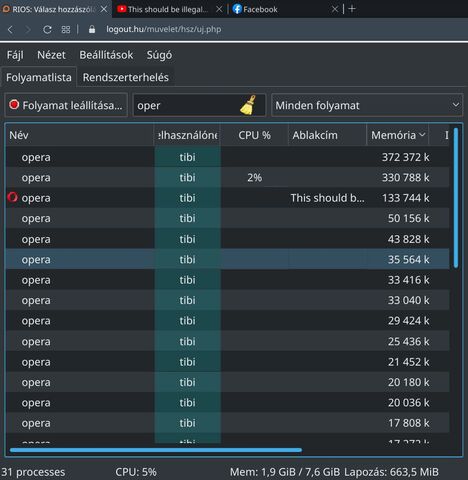Click the Mem: 1,9 GiB / 7,6 GiB status

(285, 472)
